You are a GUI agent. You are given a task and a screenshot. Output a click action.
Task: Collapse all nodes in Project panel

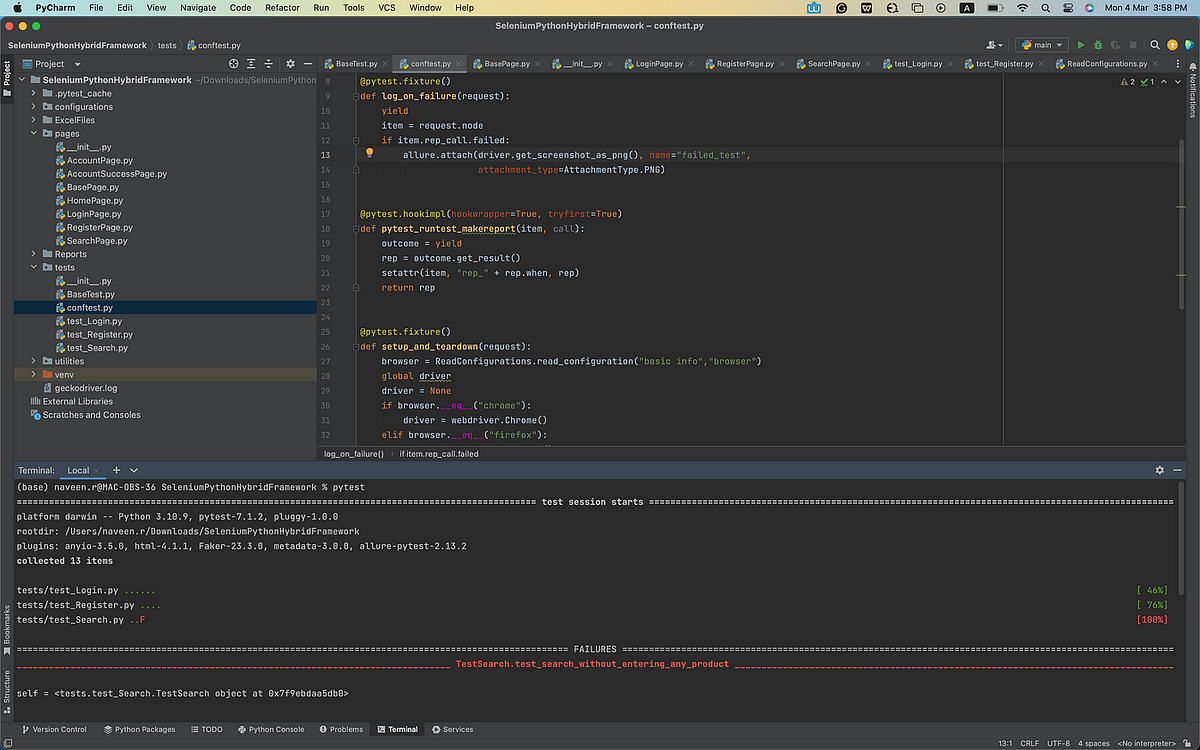pyautogui.click(x=268, y=62)
